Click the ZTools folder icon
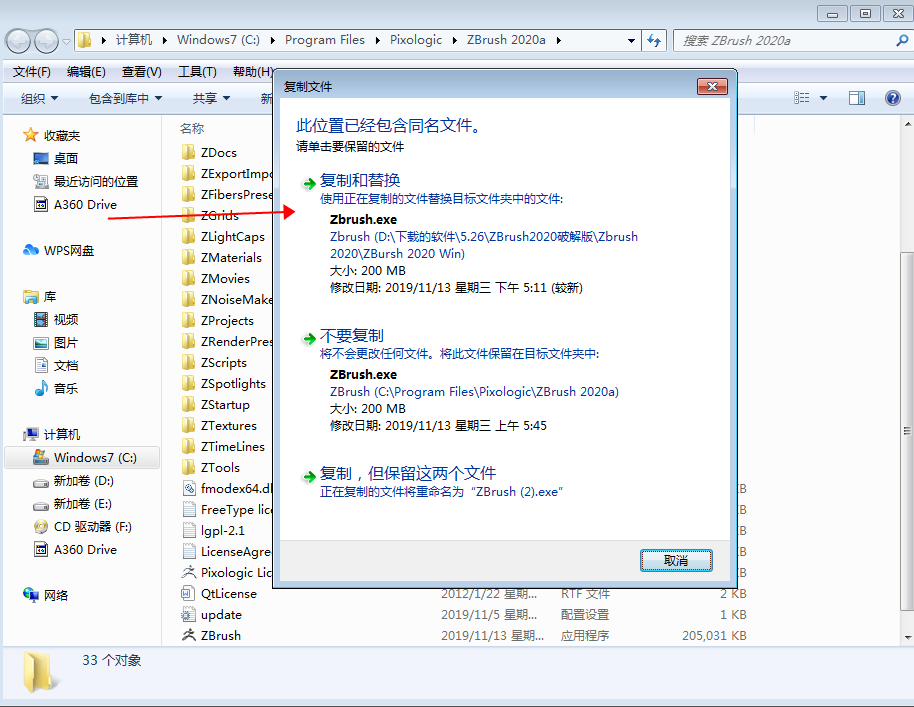914x707 pixels. pyautogui.click(x=188, y=467)
